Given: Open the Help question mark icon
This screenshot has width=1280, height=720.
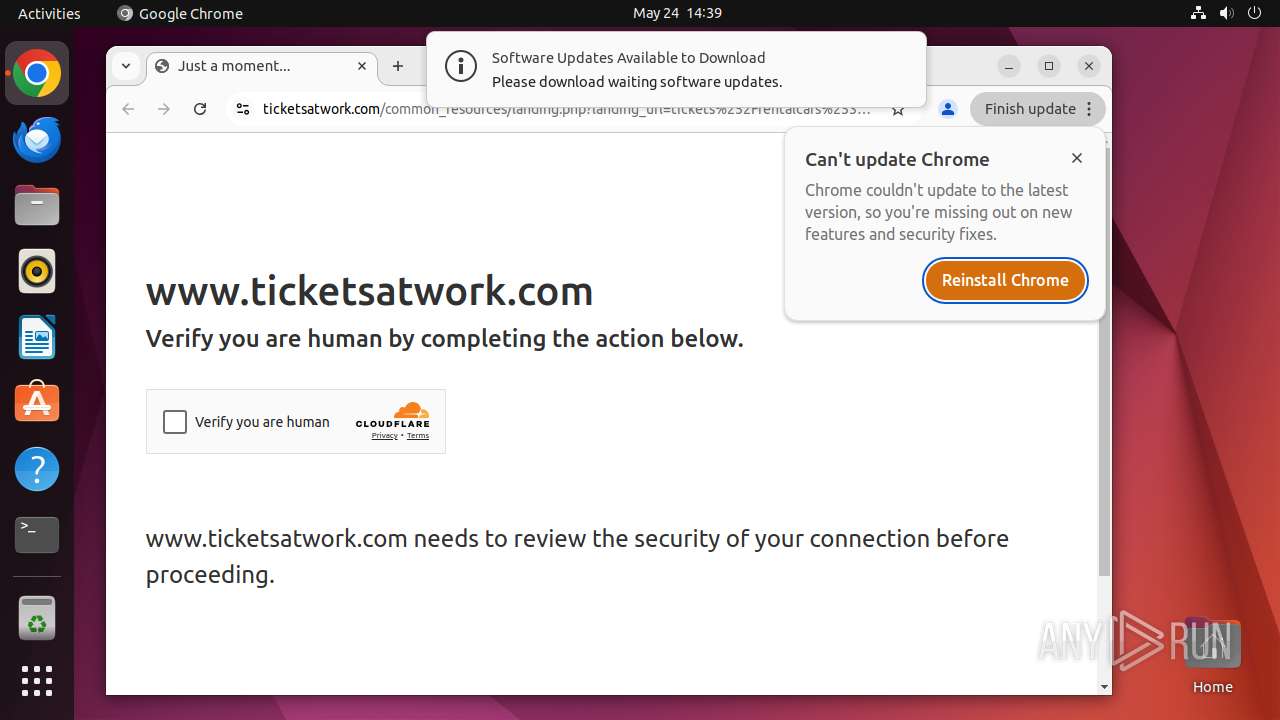Looking at the screenshot, I should click(37, 469).
